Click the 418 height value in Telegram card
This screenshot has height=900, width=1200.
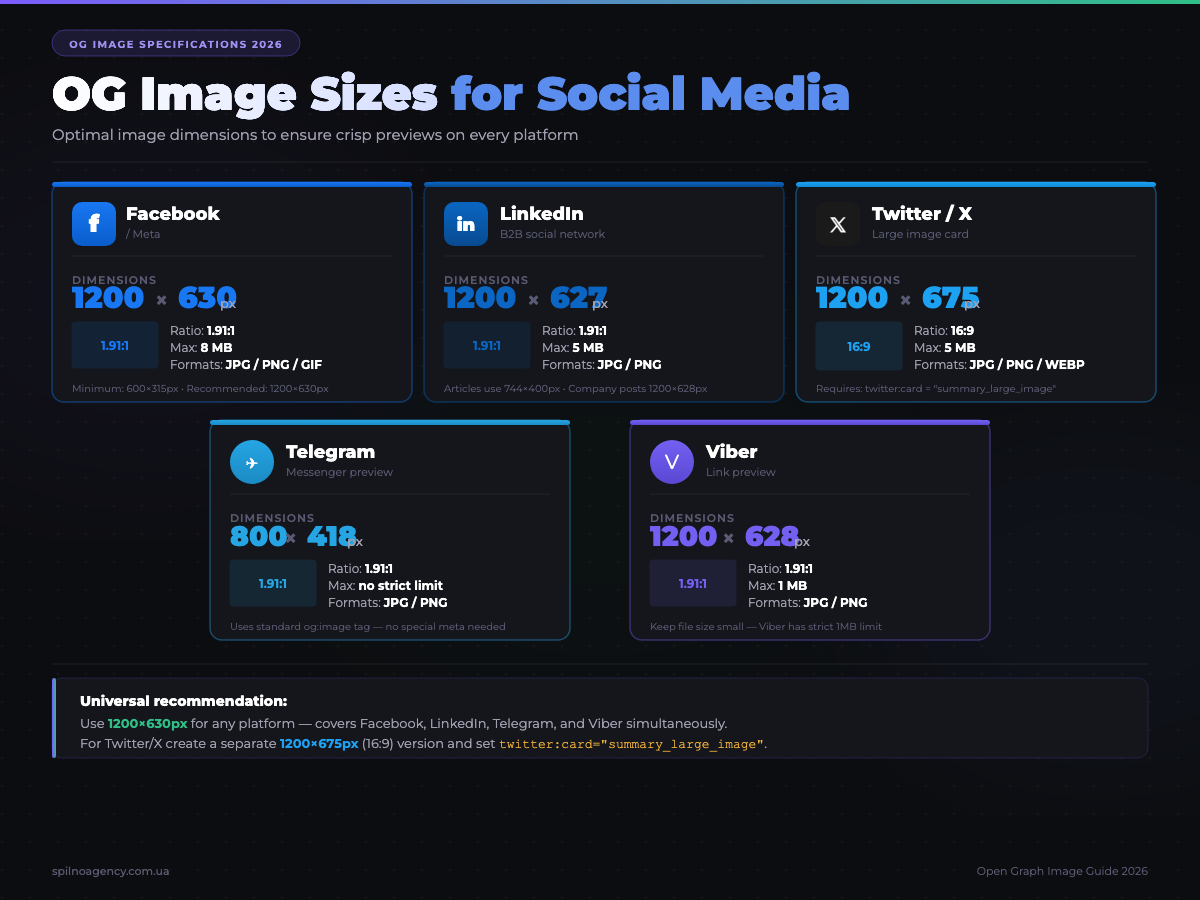pyautogui.click(x=332, y=536)
